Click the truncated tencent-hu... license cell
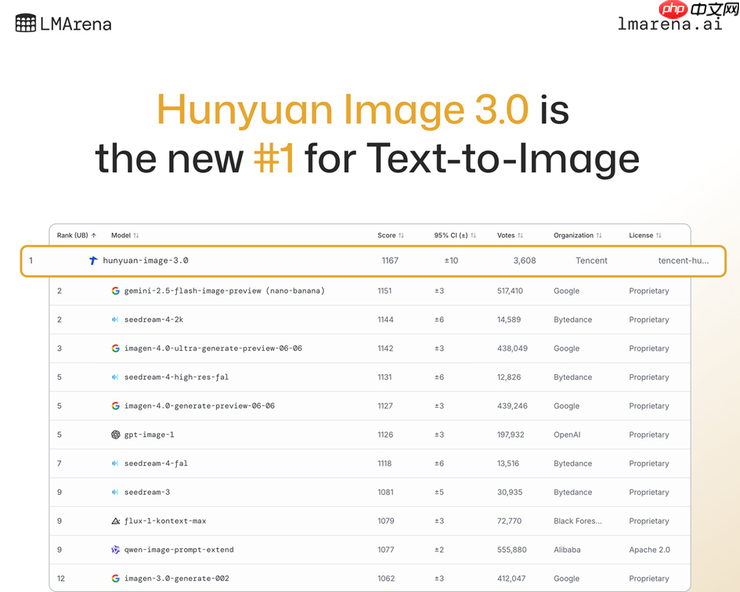Viewport: 740px width, 592px height. (x=683, y=260)
